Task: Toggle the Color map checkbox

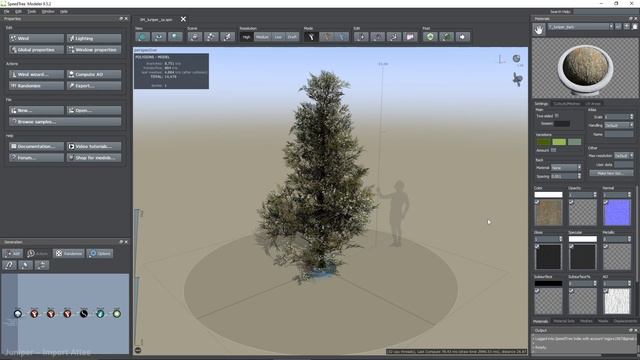Action: pyautogui.click(x=537, y=202)
